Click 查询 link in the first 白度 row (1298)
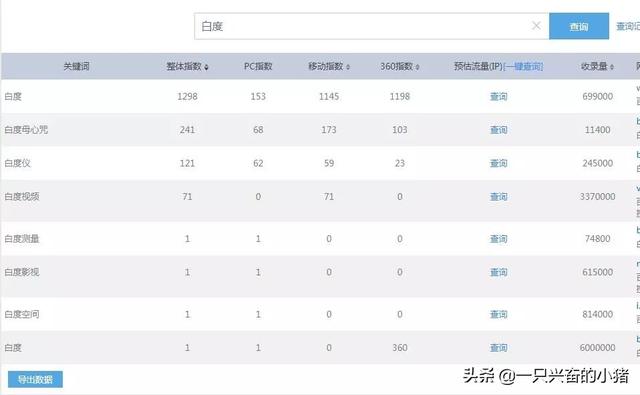 (498, 96)
